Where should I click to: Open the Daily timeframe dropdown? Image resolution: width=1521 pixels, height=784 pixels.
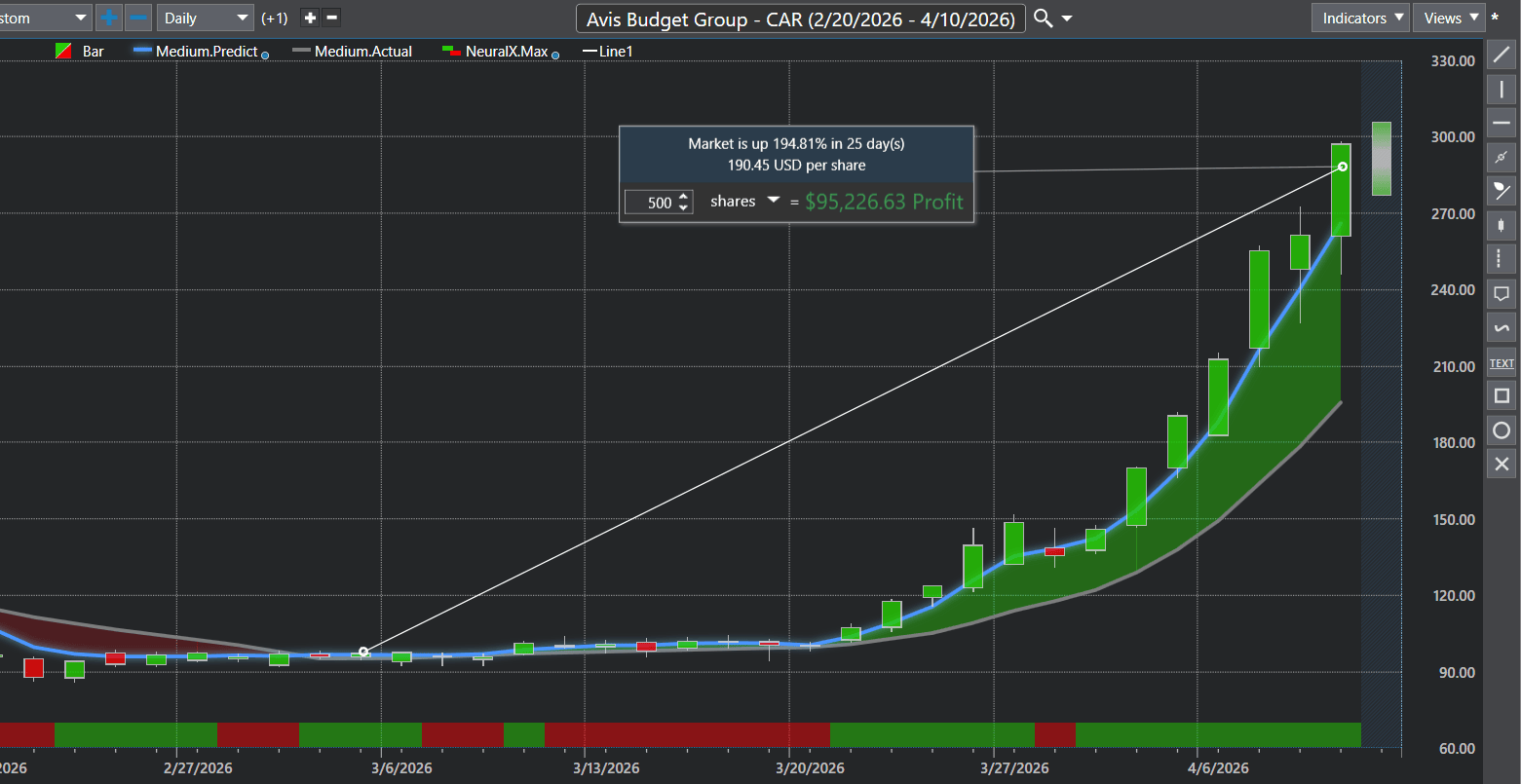pos(206,18)
